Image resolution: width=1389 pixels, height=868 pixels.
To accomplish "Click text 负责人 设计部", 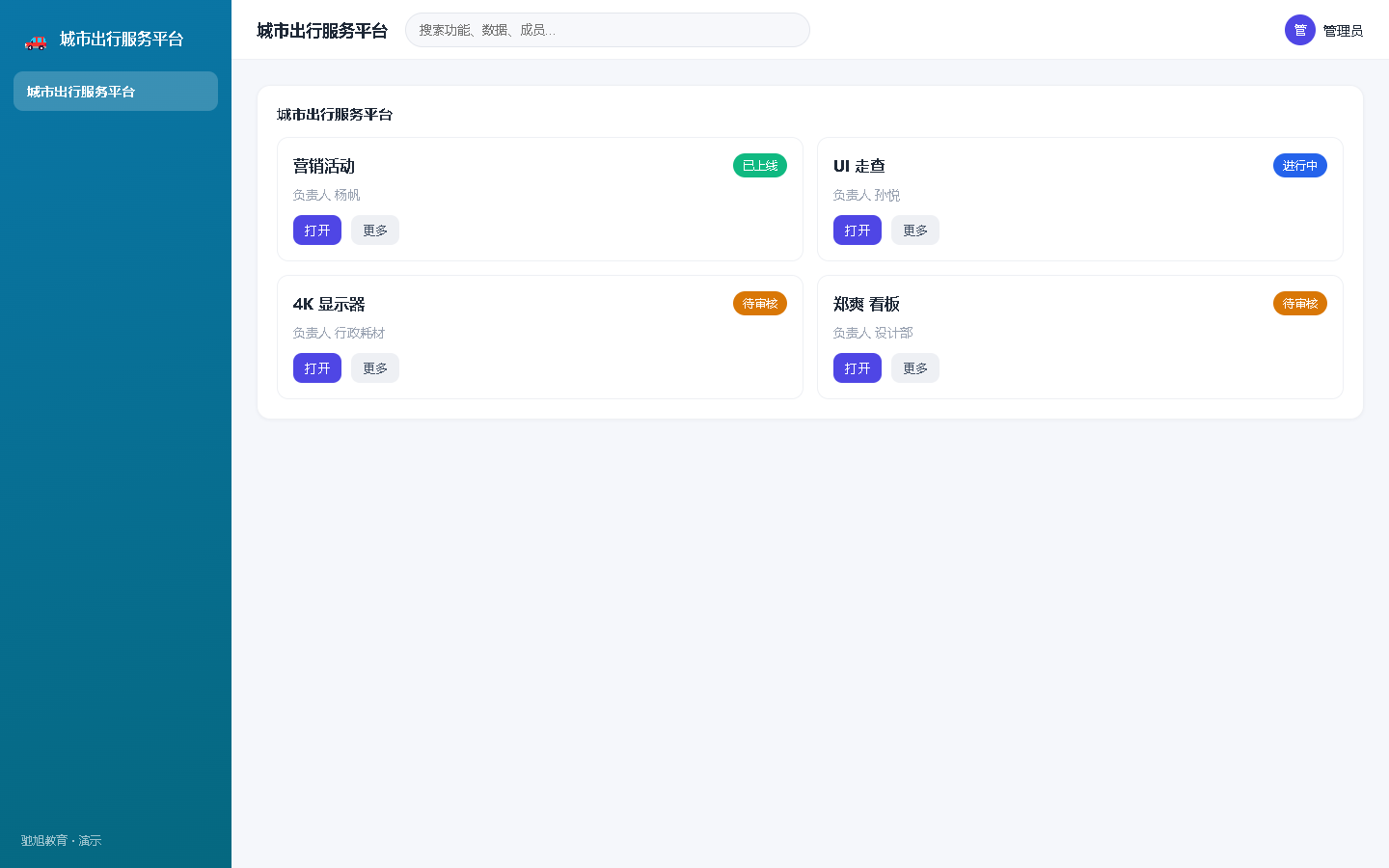I will [873, 333].
